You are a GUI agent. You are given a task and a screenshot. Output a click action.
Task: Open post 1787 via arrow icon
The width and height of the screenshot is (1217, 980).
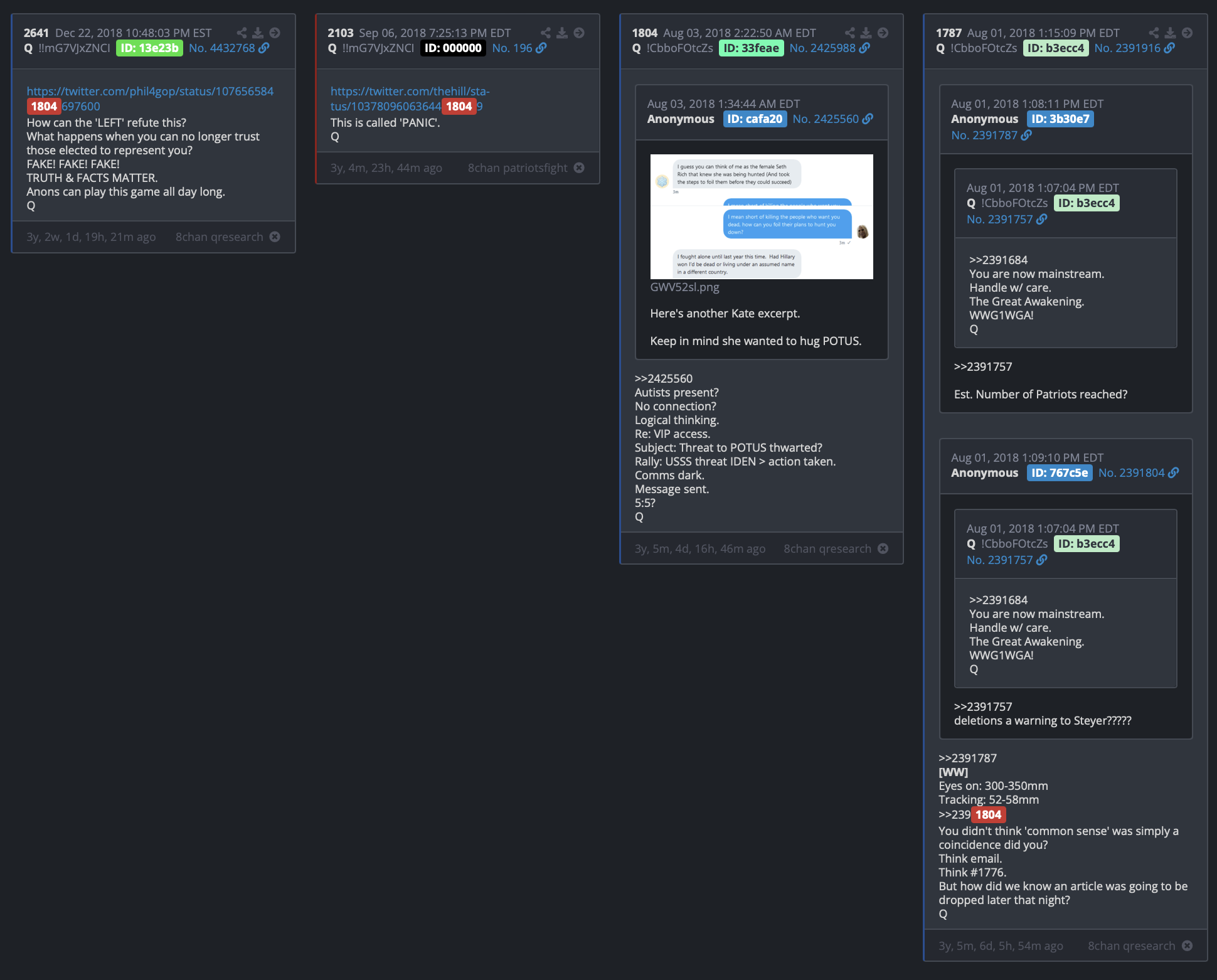[x=1188, y=33]
